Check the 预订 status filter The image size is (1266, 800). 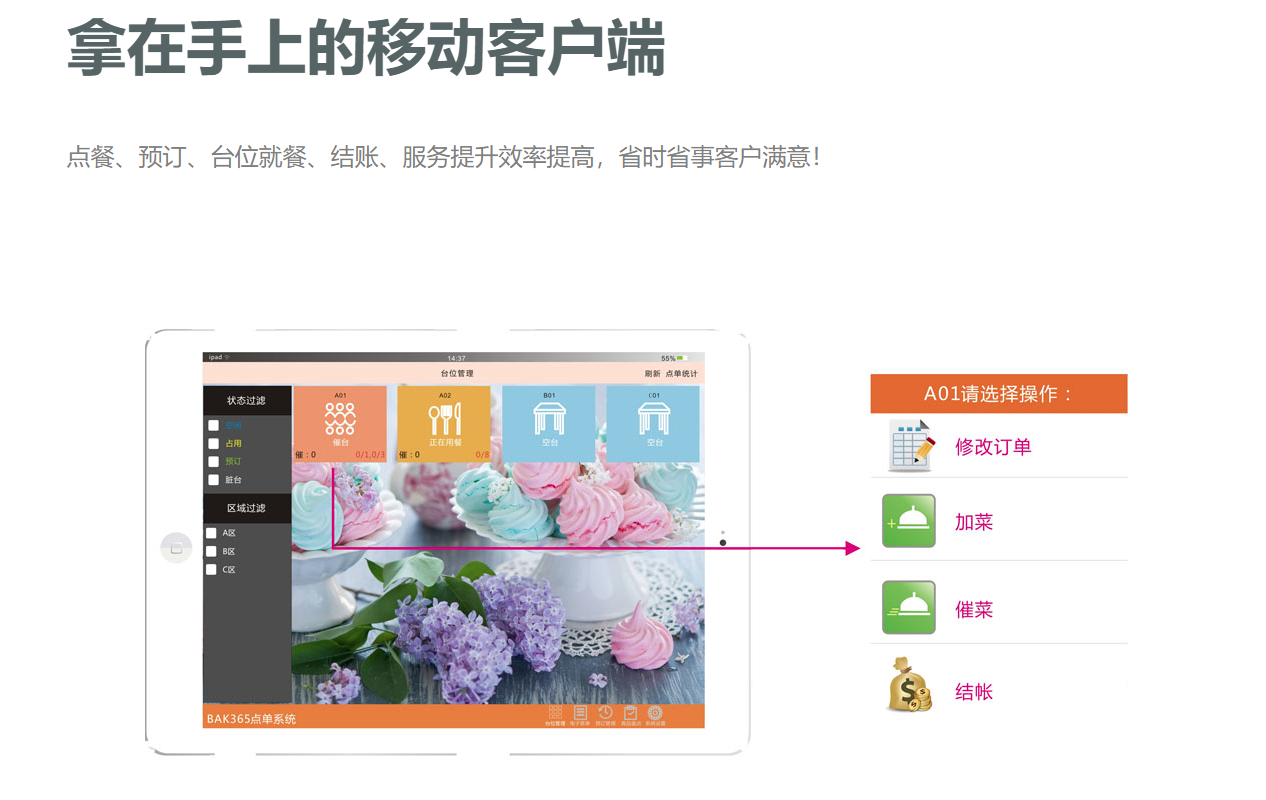coord(212,461)
